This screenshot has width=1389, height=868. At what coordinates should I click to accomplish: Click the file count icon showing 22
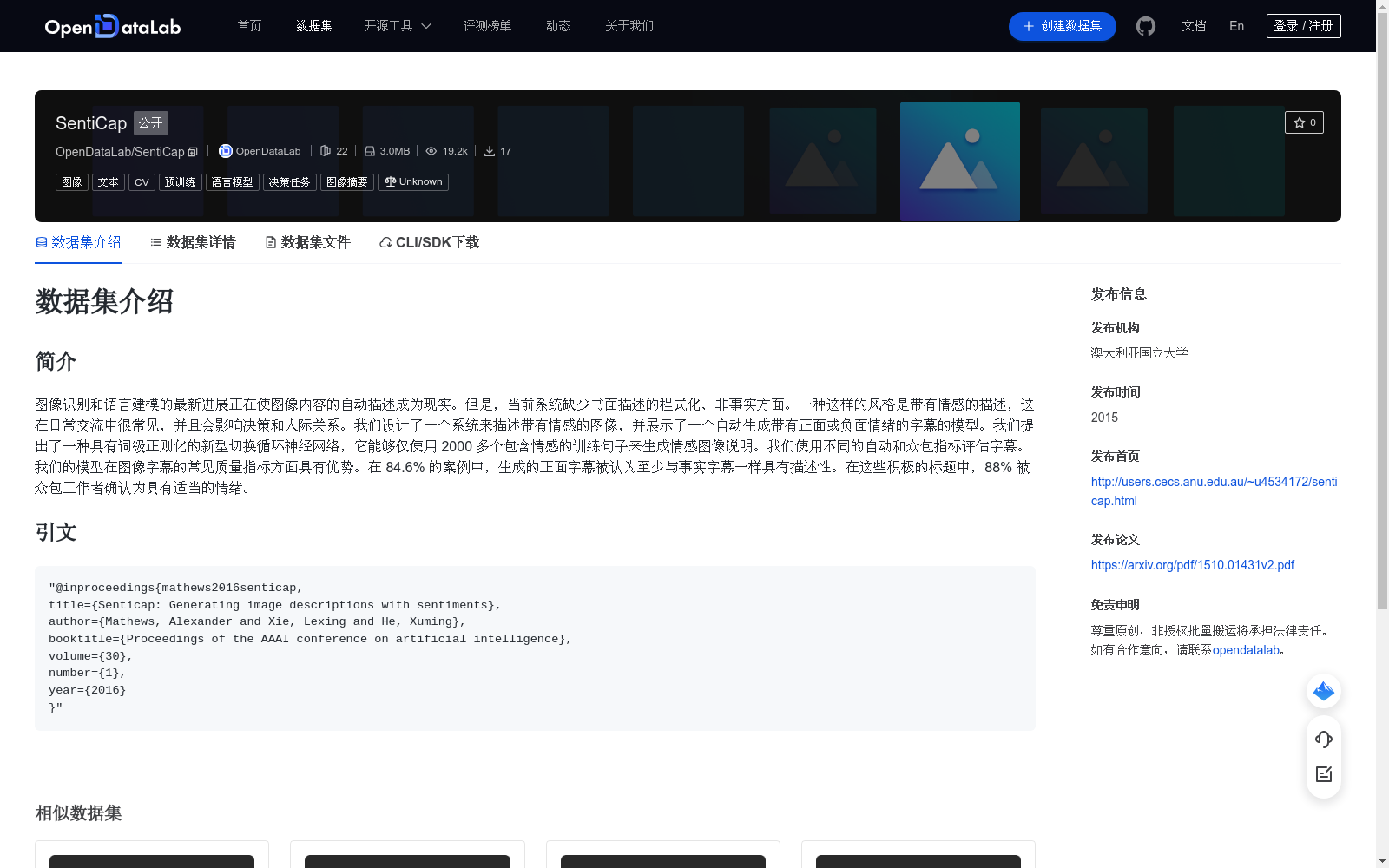pos(326,151)
